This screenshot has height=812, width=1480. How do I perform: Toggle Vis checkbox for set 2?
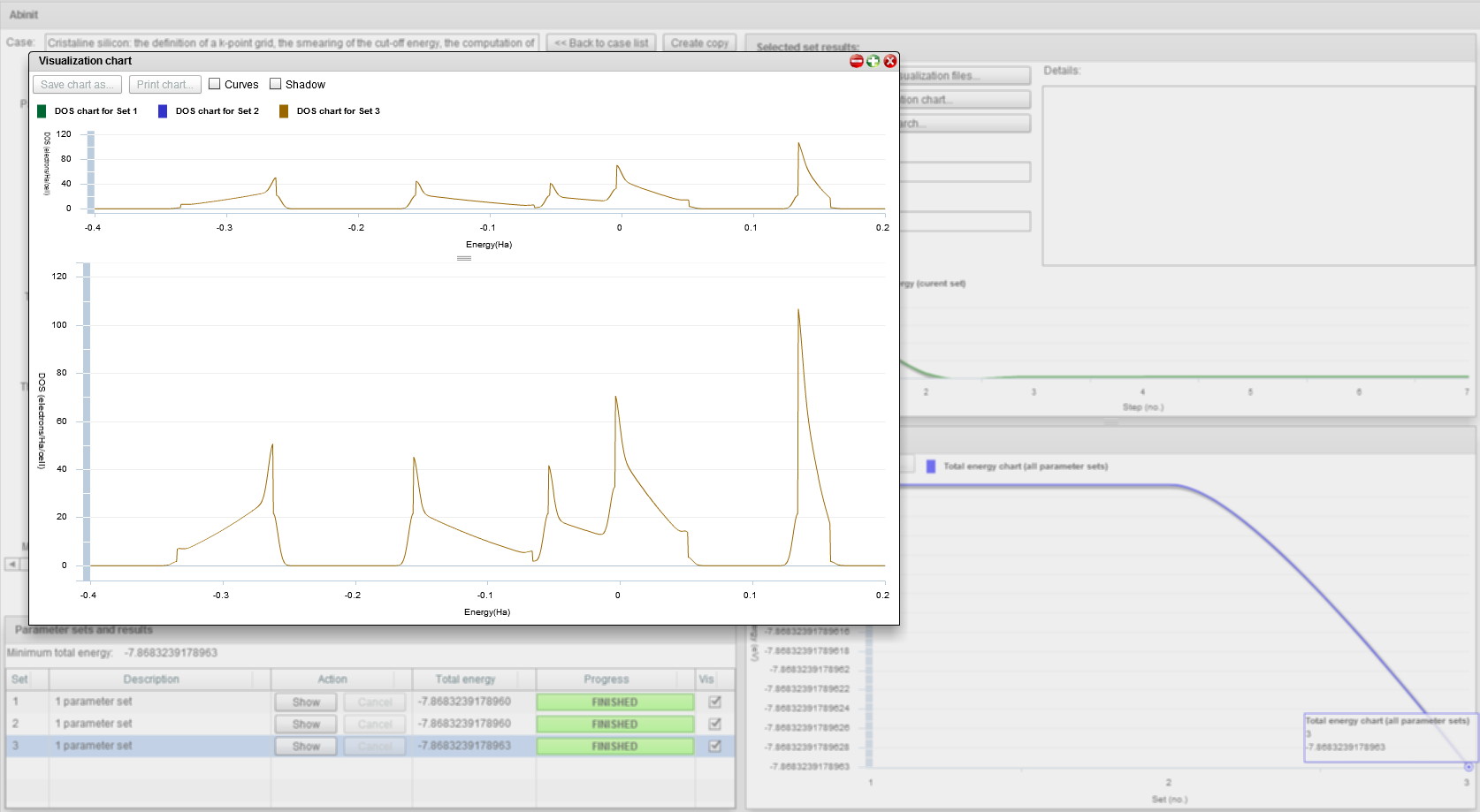click(x=715, y=724)
